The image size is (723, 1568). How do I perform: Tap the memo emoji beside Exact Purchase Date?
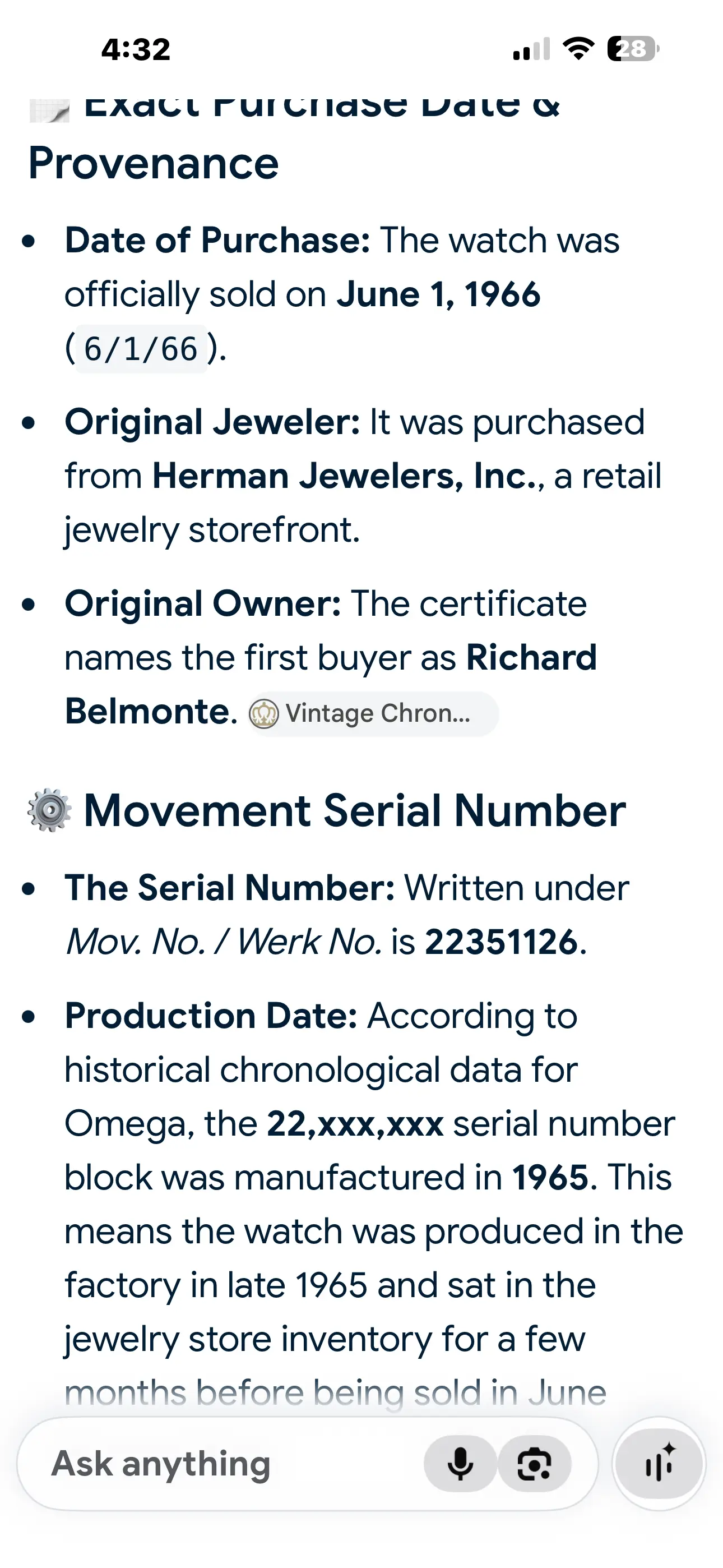49,109
